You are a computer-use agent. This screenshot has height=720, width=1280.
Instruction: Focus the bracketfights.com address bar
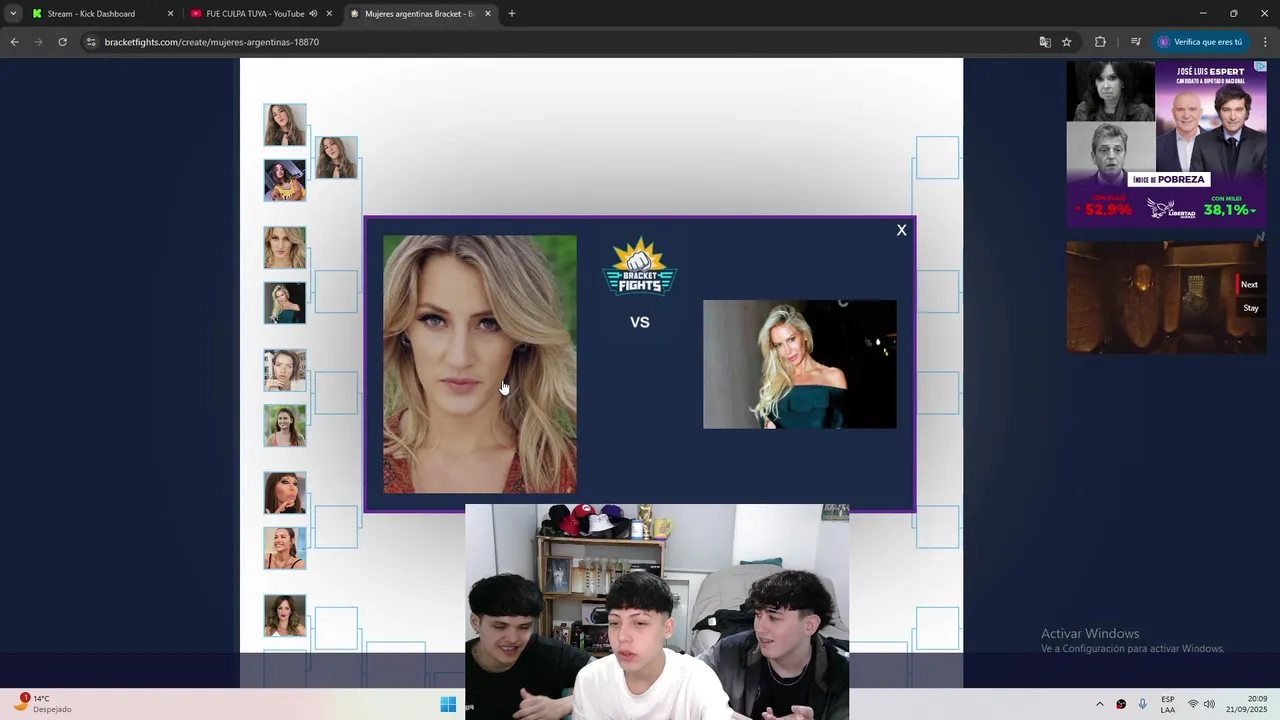[x=560, y=42]
